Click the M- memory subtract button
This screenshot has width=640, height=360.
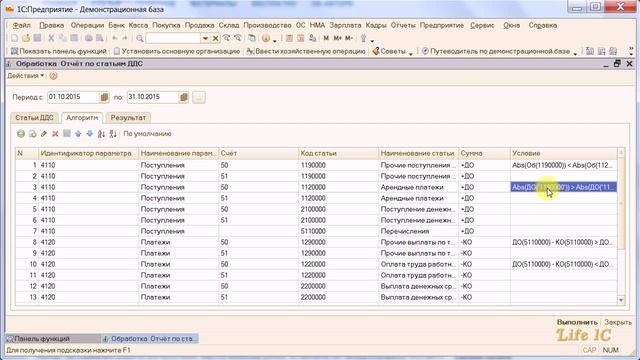[x=349, y=38]
